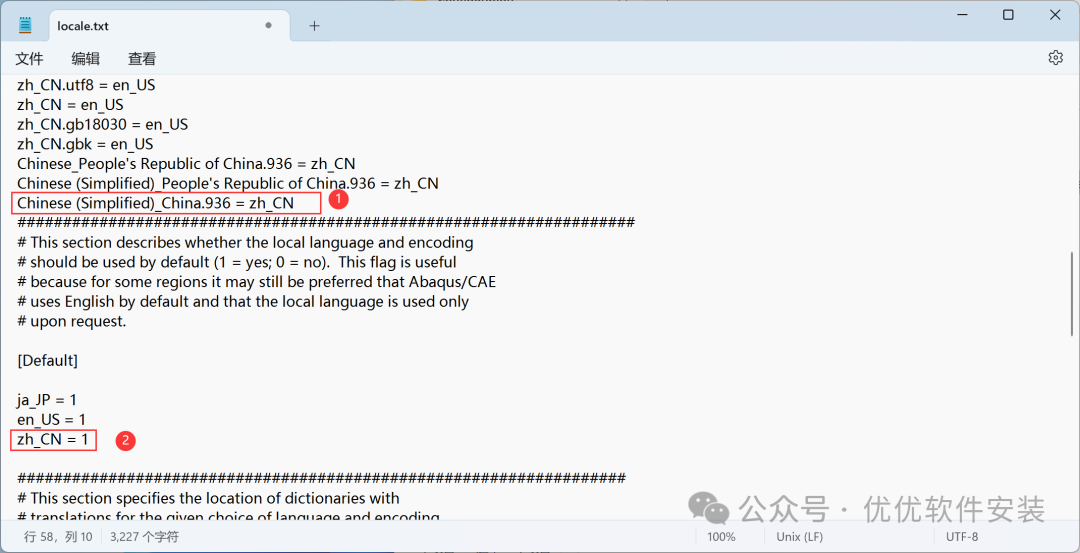Click red annotation marker number 2
Screen dimensions: 1080x553
(125, 440)
